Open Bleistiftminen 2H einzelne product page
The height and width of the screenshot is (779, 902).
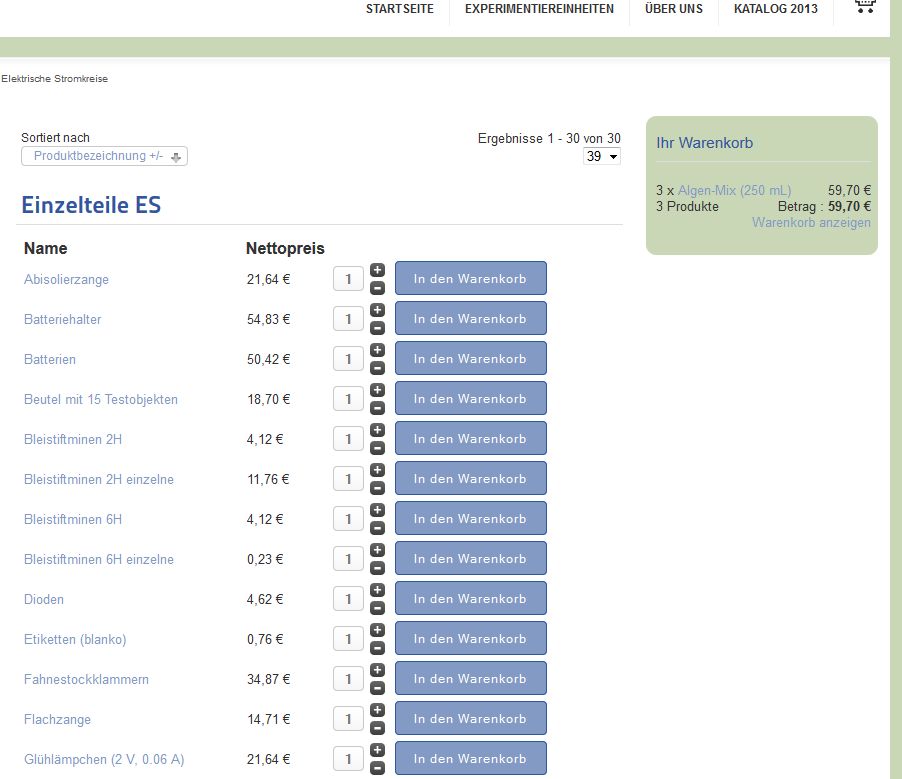tap(99, 479)
